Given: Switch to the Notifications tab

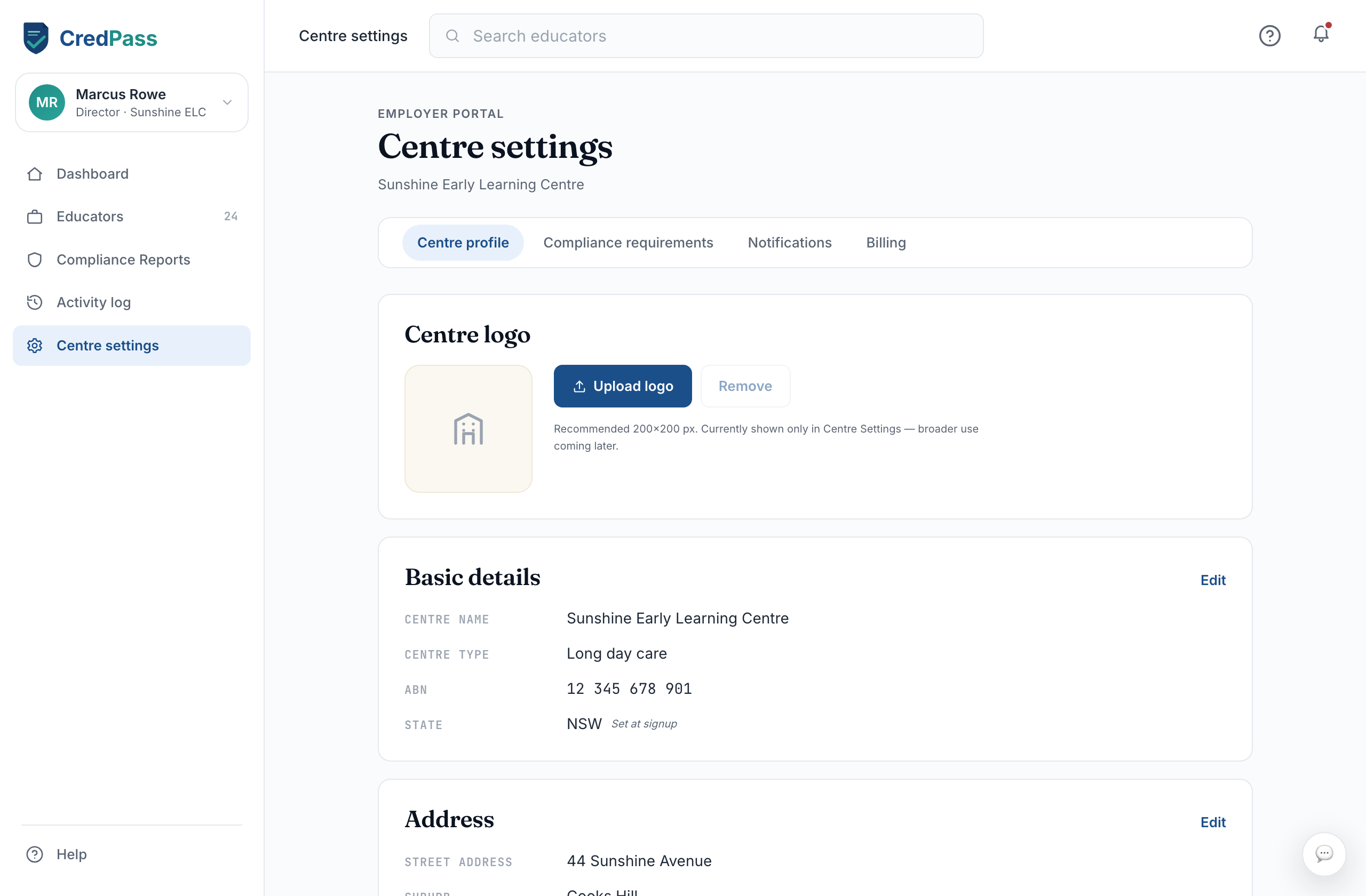Looking at the screenshot, I should 789,243.
